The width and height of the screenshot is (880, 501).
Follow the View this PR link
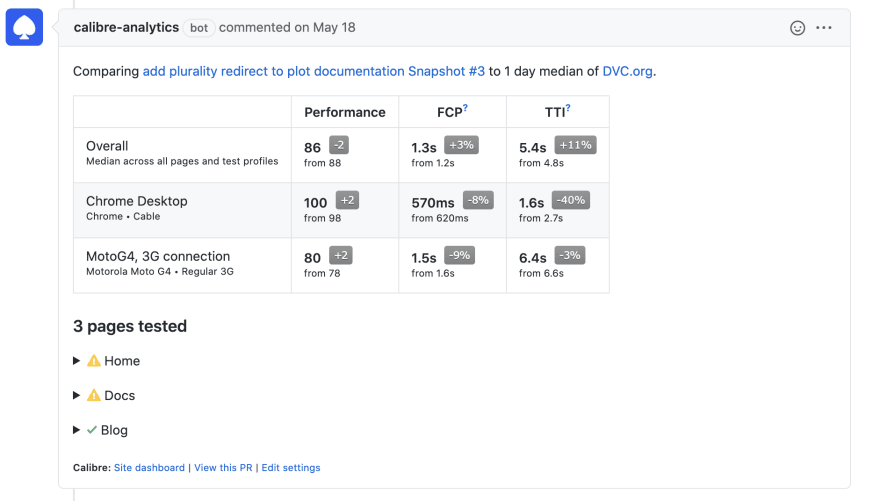[x=223, y=468]
